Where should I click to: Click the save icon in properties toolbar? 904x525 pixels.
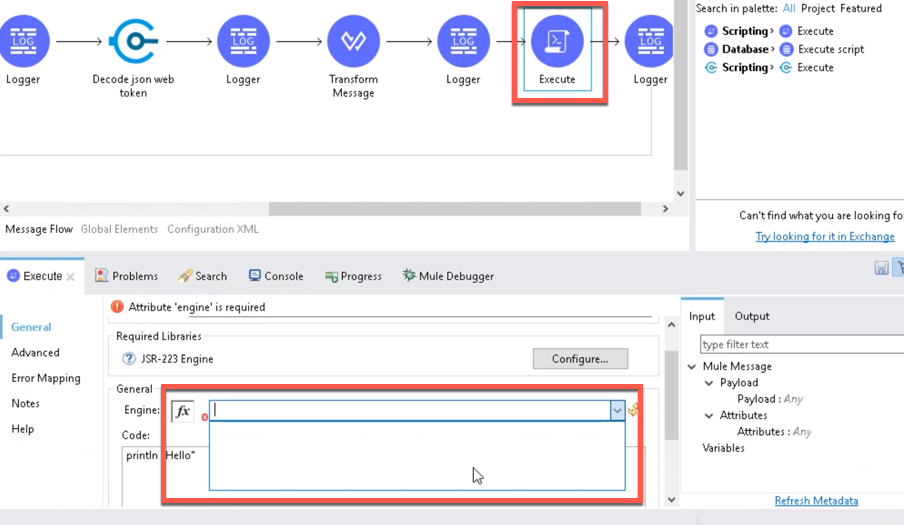click(881, 268)
